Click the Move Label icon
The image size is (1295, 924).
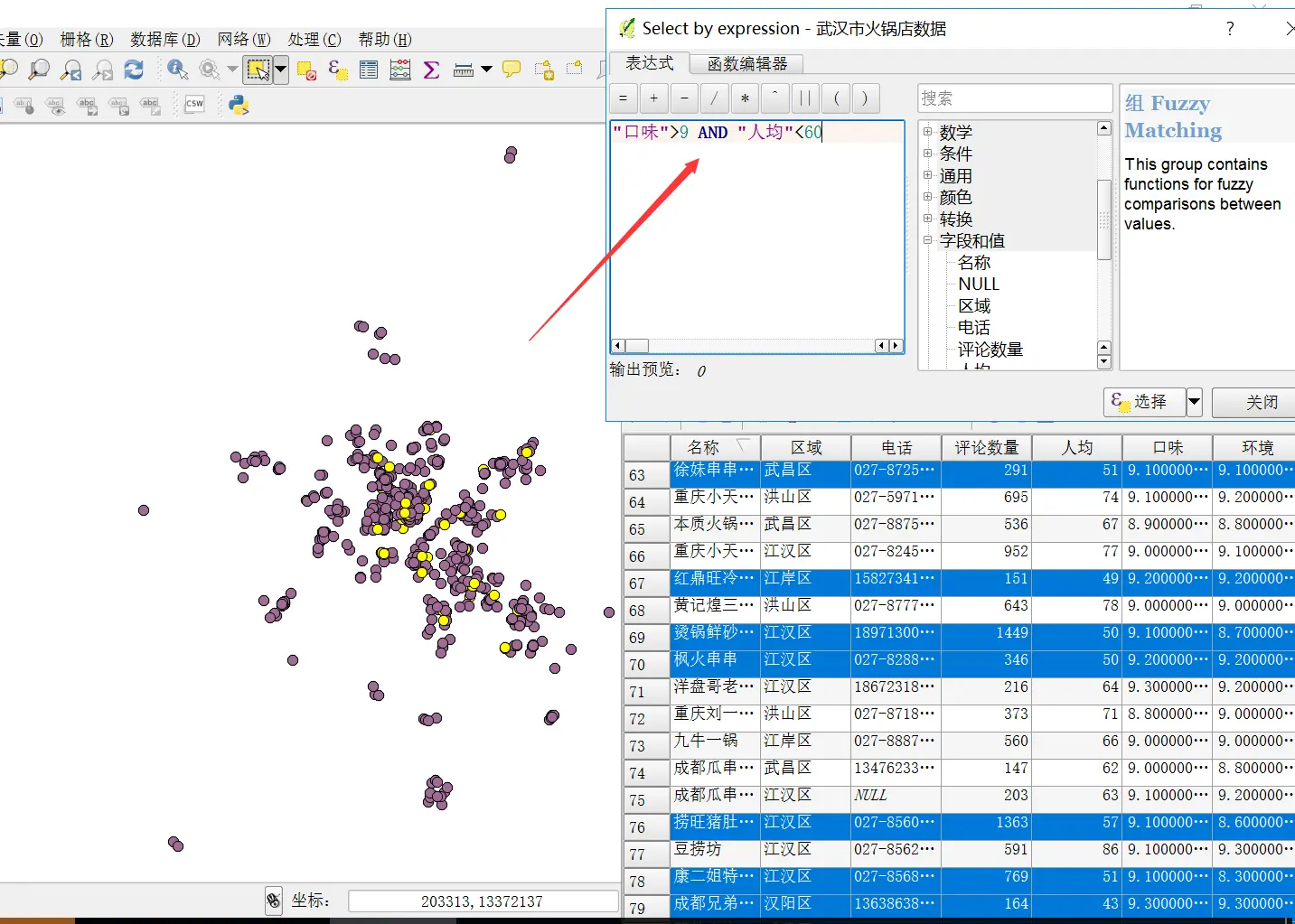88,105
